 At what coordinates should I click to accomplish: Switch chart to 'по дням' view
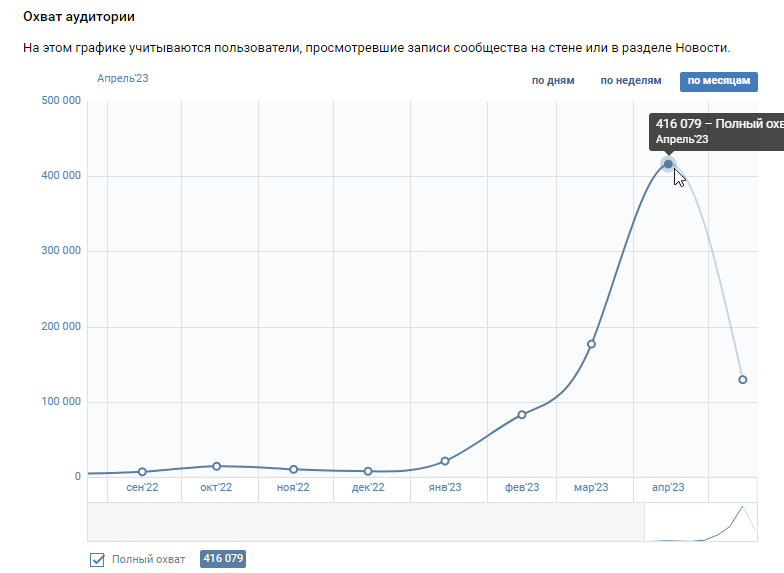pos(553,81)
